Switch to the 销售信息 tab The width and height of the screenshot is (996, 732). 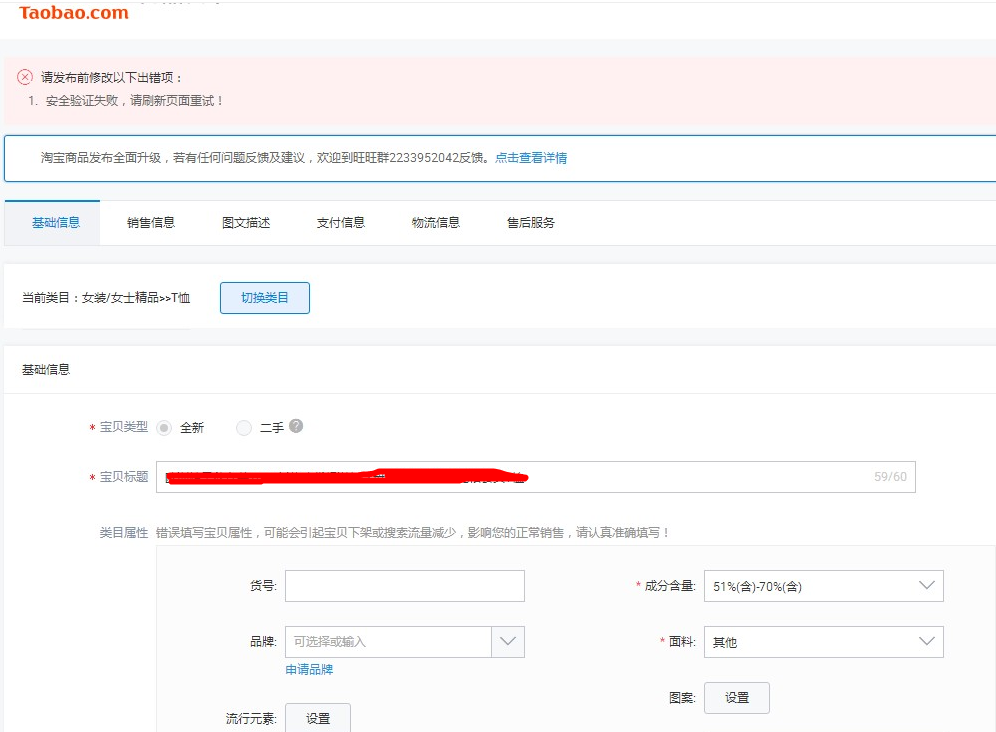pyautogui.click(x=151, y=223)
